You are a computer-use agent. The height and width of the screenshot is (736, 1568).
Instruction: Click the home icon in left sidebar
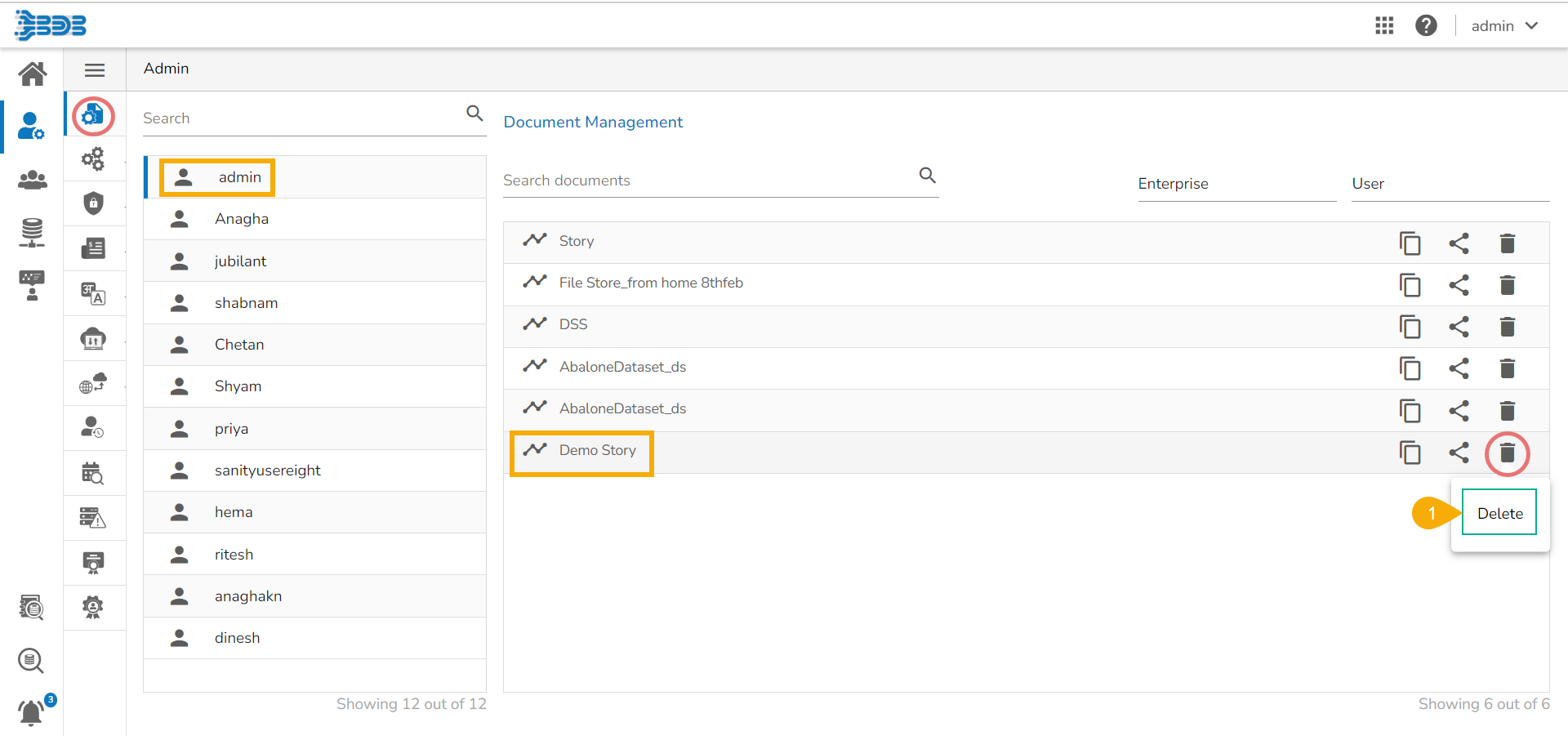pos(33,74)
